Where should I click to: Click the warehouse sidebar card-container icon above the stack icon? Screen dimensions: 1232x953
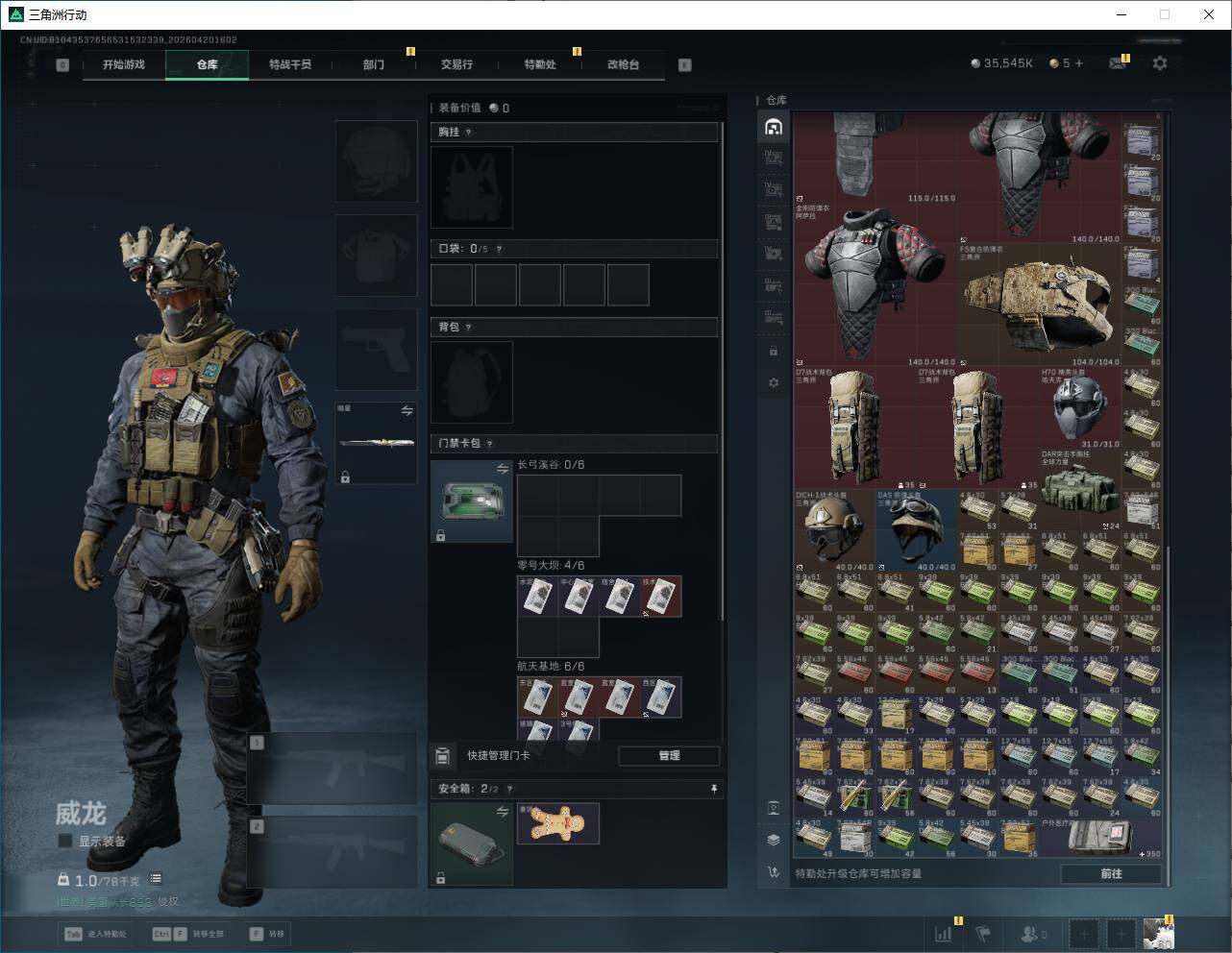[774, 808]
